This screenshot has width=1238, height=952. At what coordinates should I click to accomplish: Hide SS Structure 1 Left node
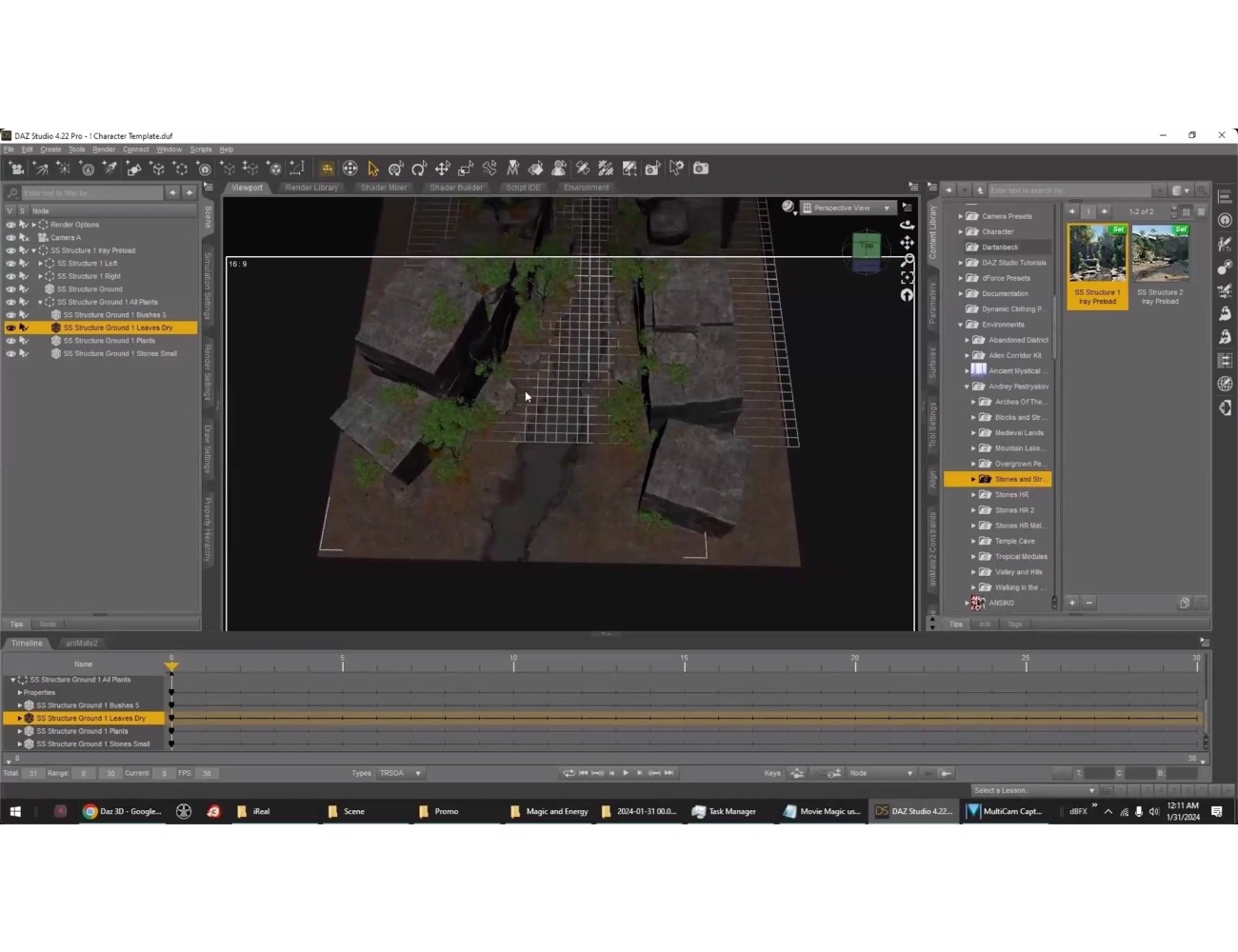pos(10,264)
